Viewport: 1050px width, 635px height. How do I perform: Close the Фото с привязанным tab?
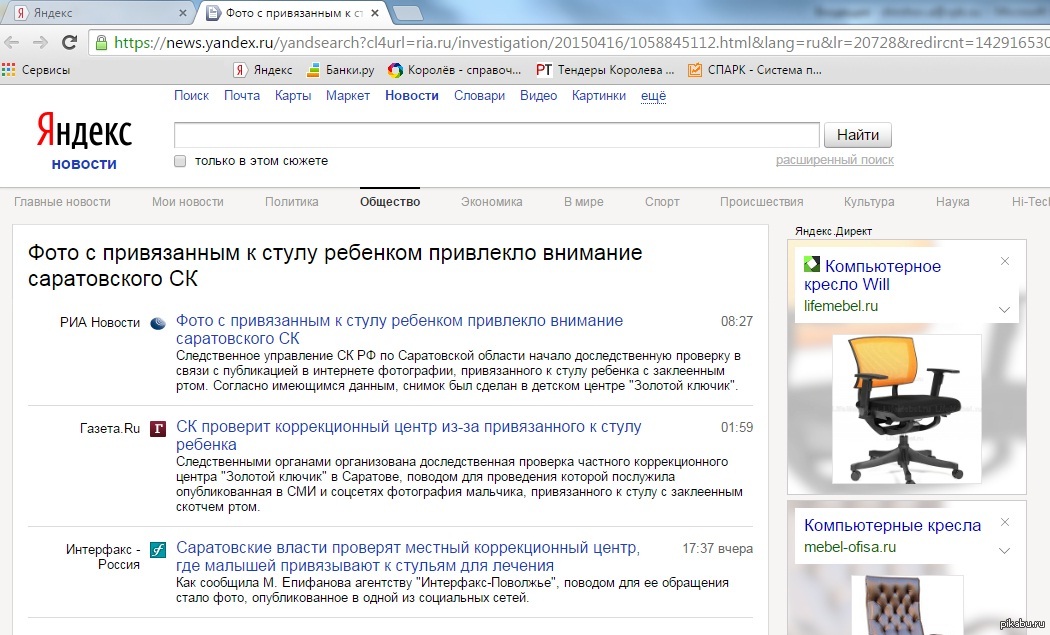point(375,13)
